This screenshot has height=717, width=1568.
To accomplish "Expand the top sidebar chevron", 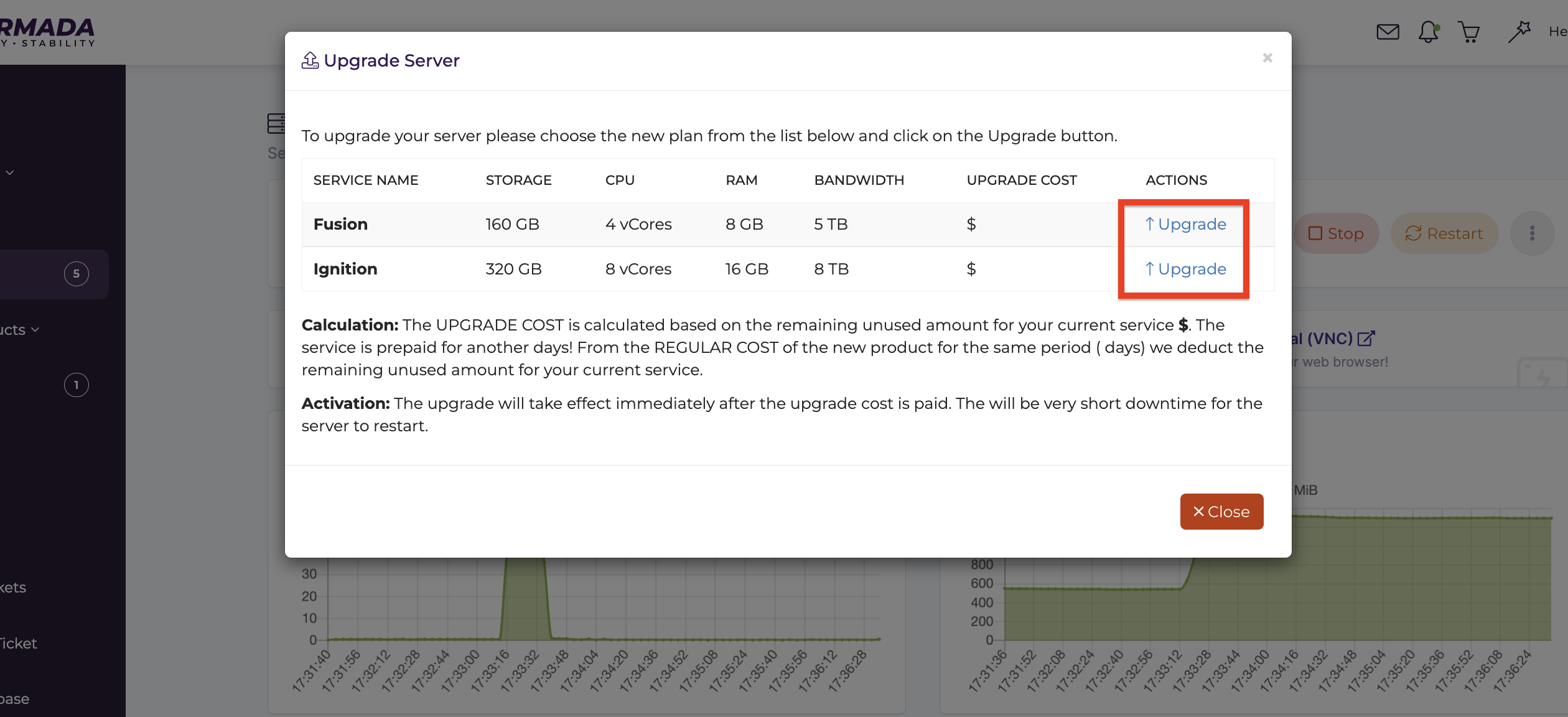I will pyautogui.click(x=10, y=172).
